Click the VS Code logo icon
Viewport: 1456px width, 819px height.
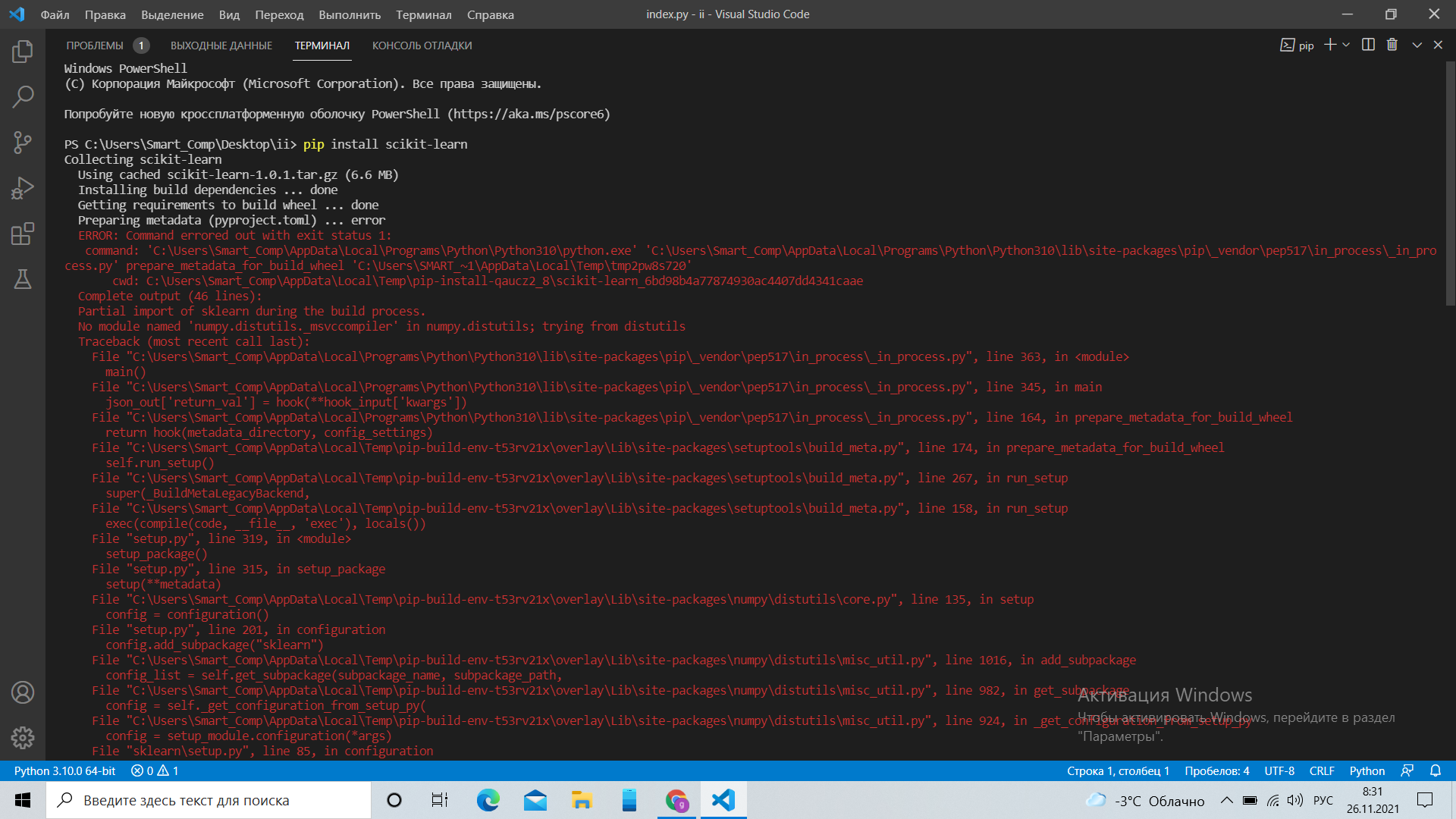pos(17,14)
